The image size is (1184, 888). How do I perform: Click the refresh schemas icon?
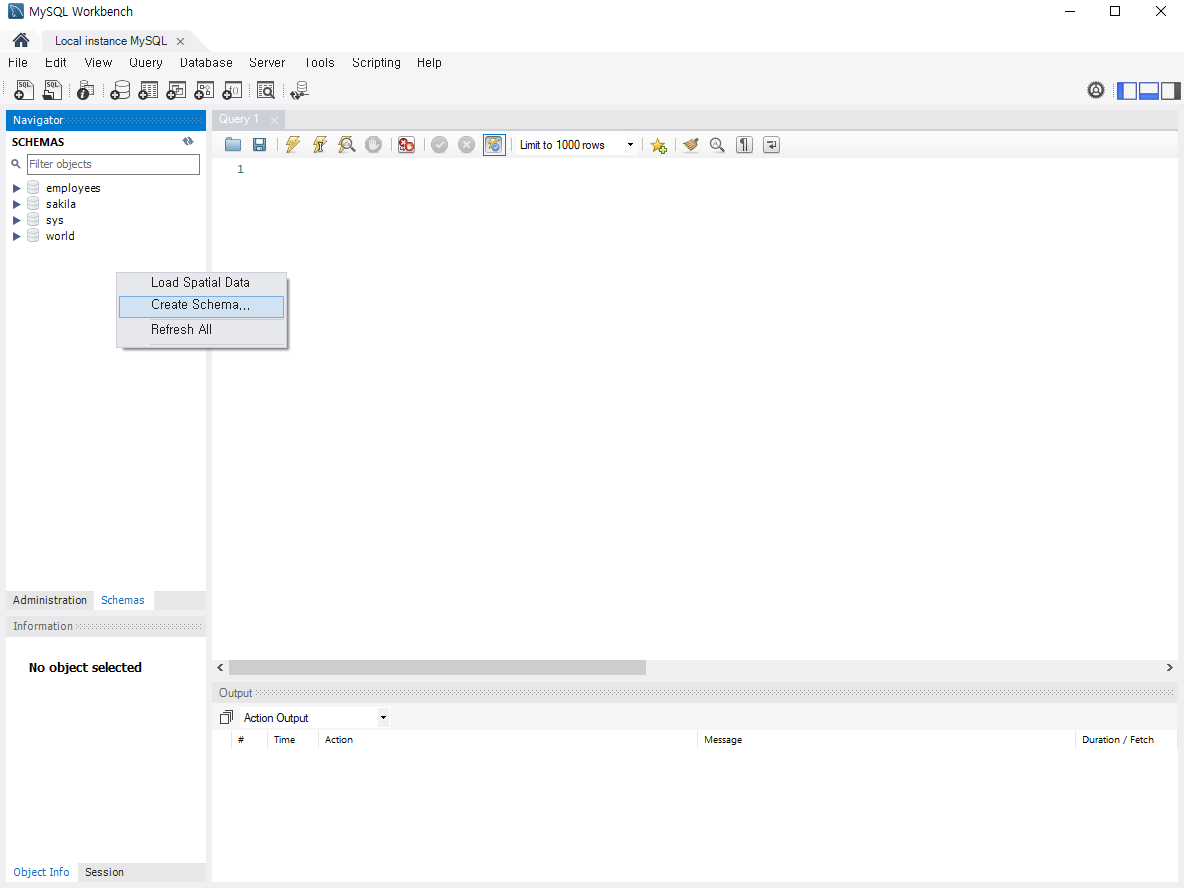[188, 141]
